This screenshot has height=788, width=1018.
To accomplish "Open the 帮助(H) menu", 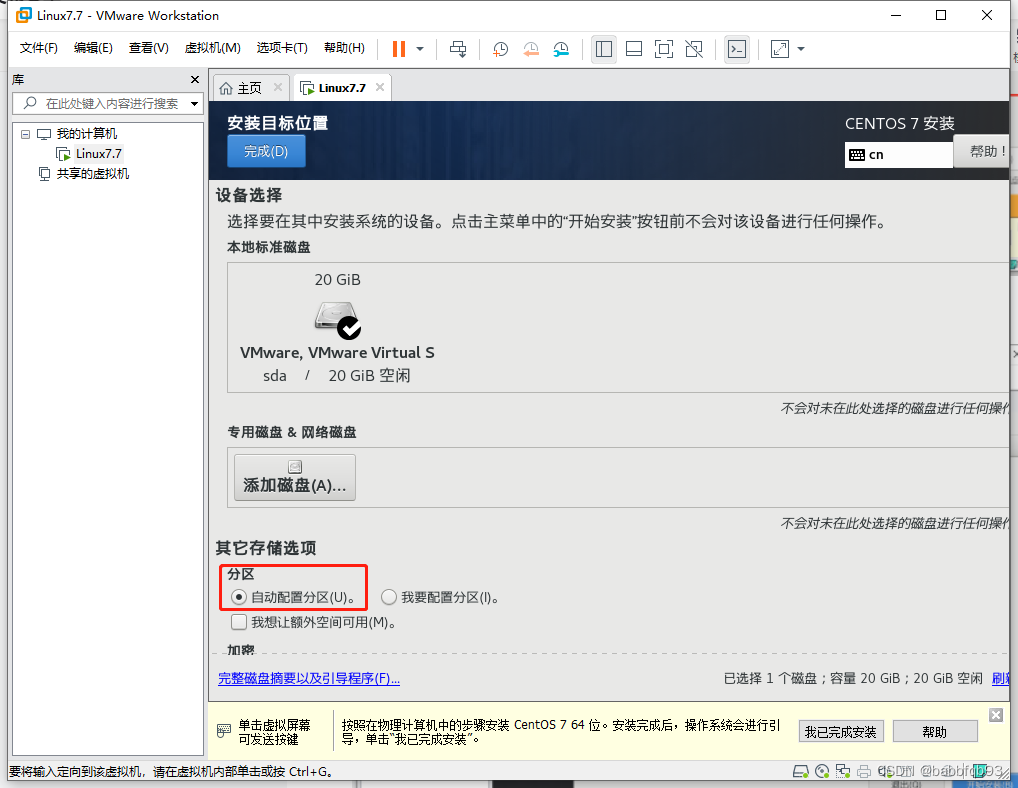I will pyautogui.click(x=344, y=48).
